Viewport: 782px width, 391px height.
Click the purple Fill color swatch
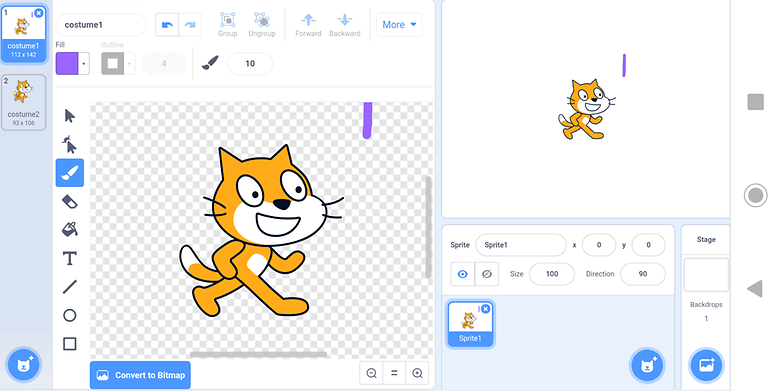click(67, 64)
